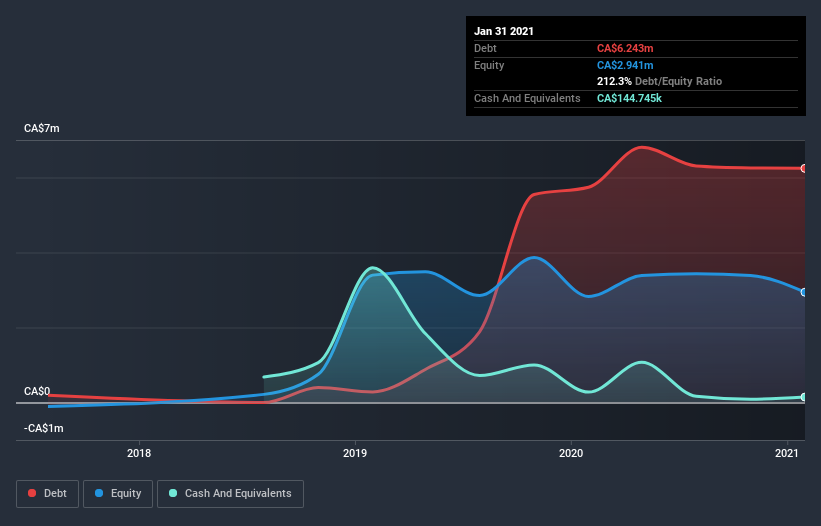
Task: Toggle the Cash And Equivalents legend button
Action: pyautogui.click(x=230, y=494)
